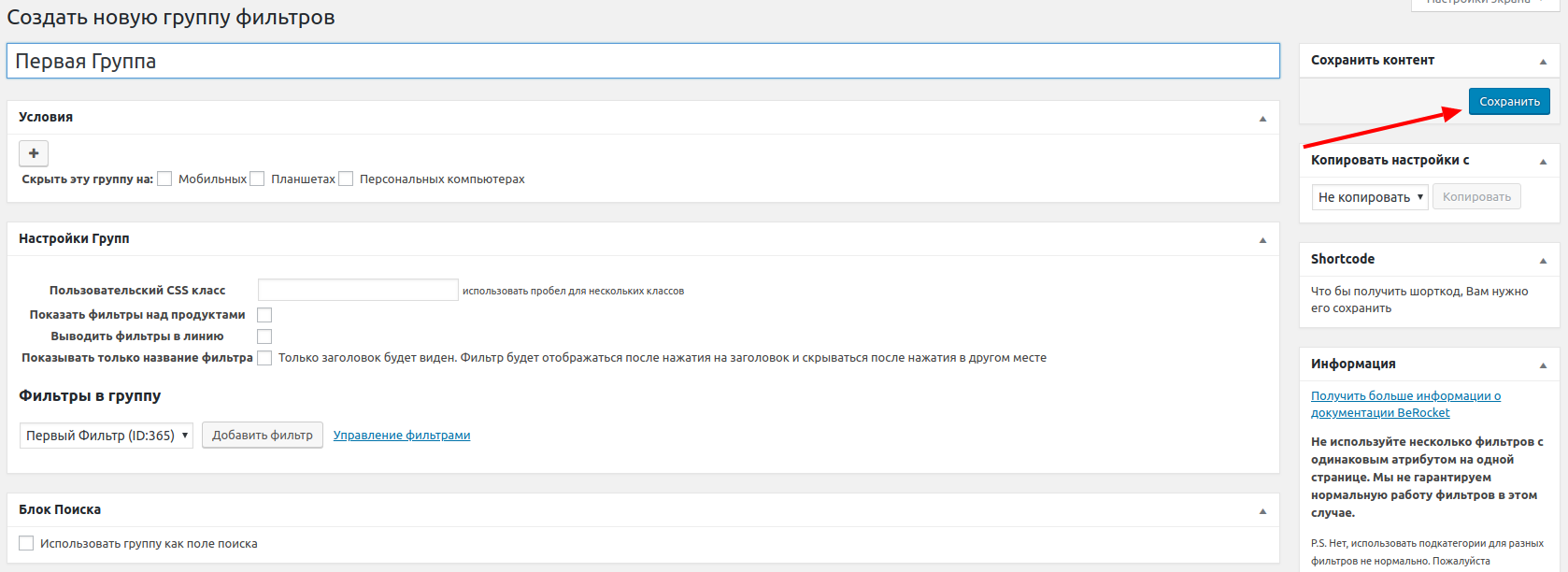Check Использовать группу как поле поиска
1568x572 pixels.
pyautogui.click(x=26, y=543)
